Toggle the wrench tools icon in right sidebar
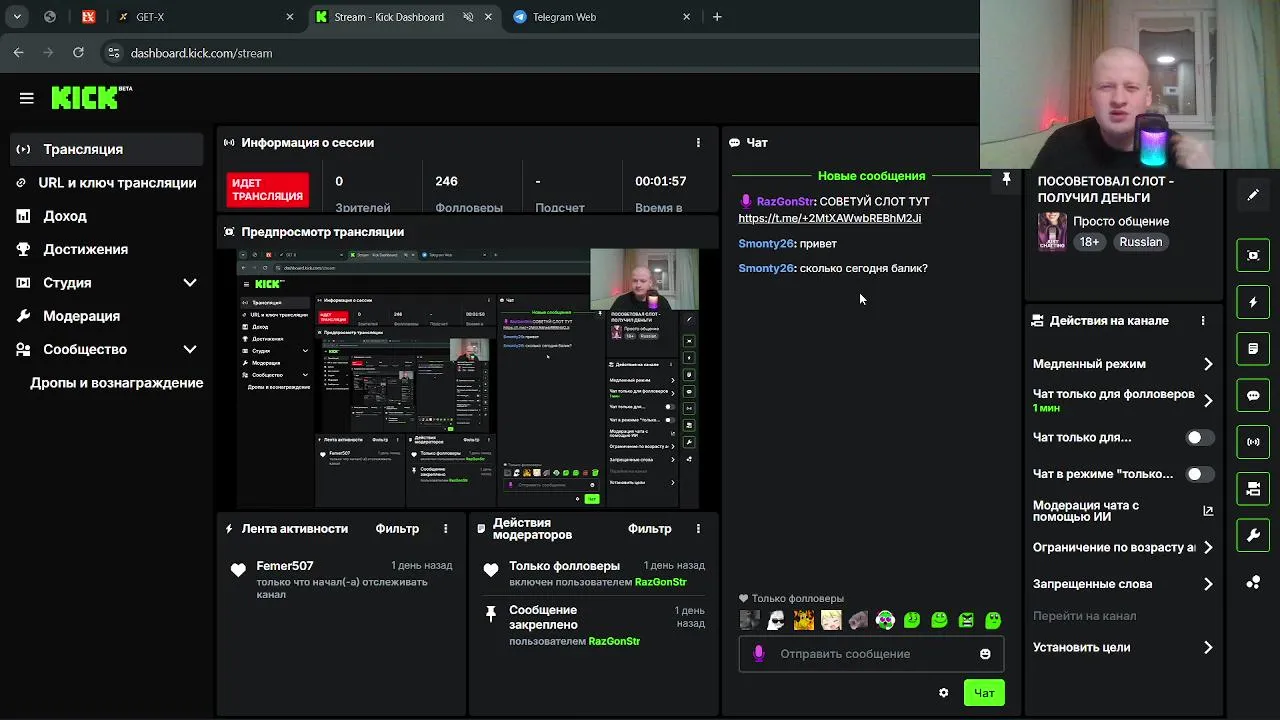Image resolution: width=1280 pixels, height=720 pixels. point(1253,536)
